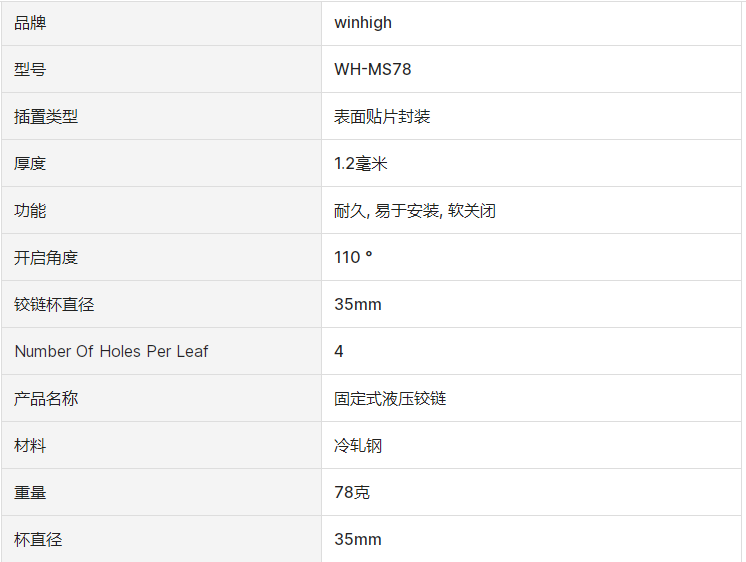Viewport: 746px width, 562px height.
Task: Select the 耐久, 易于安装, 软关闭 text
Action: point(414,211)
